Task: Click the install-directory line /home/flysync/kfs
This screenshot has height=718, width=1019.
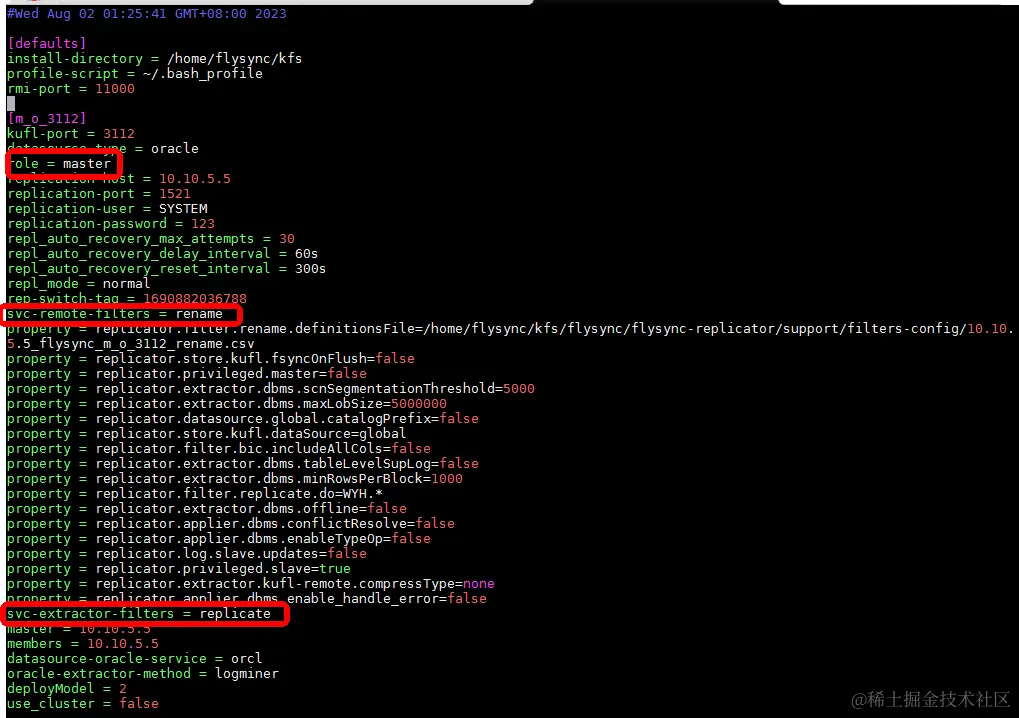Action: tap(154, 58)
